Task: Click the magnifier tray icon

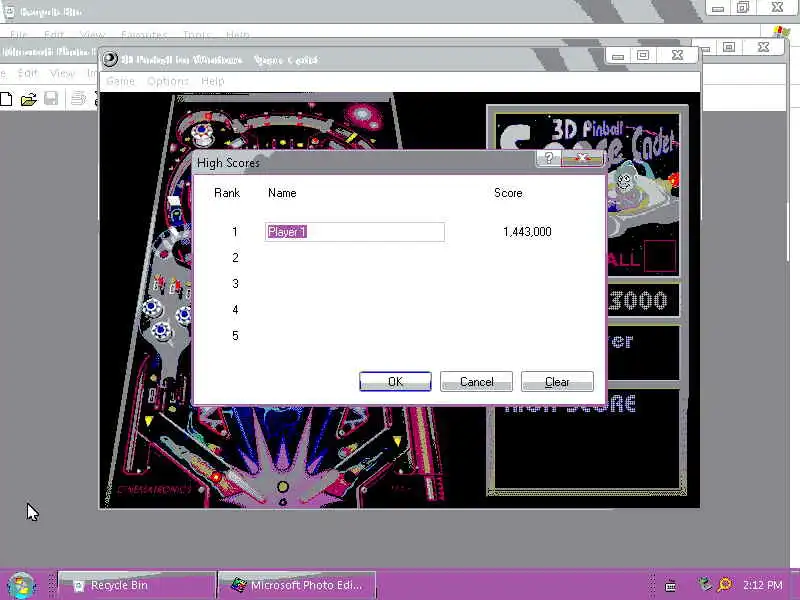Action: coord(725,584)
